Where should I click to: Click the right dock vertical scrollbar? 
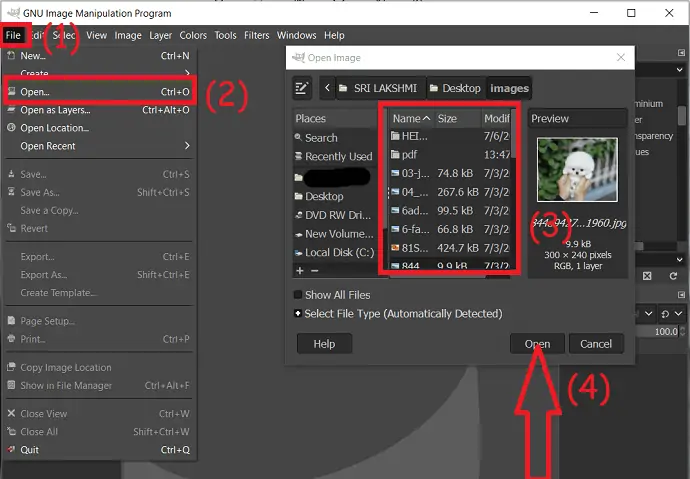click(x=682, y=115)
